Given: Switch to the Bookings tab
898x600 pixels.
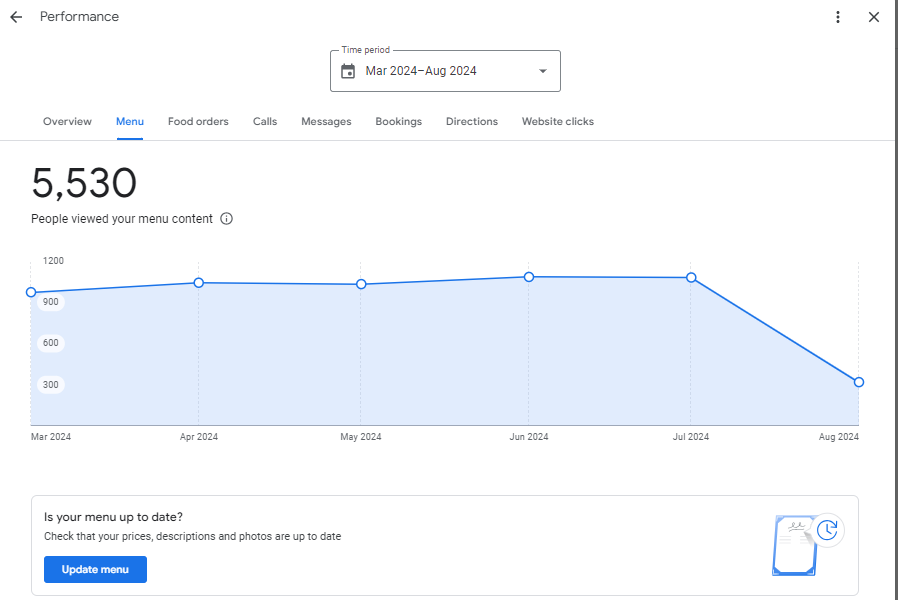Looking at the screenshot, I should coord(398,122).
